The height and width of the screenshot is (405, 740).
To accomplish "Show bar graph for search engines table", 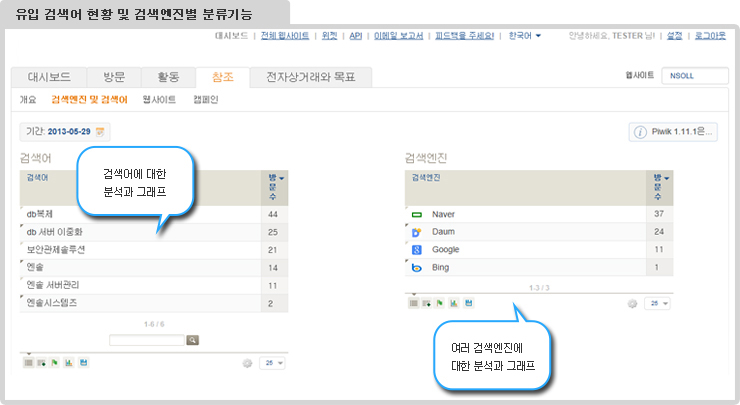I will click(x=454, y=302).
